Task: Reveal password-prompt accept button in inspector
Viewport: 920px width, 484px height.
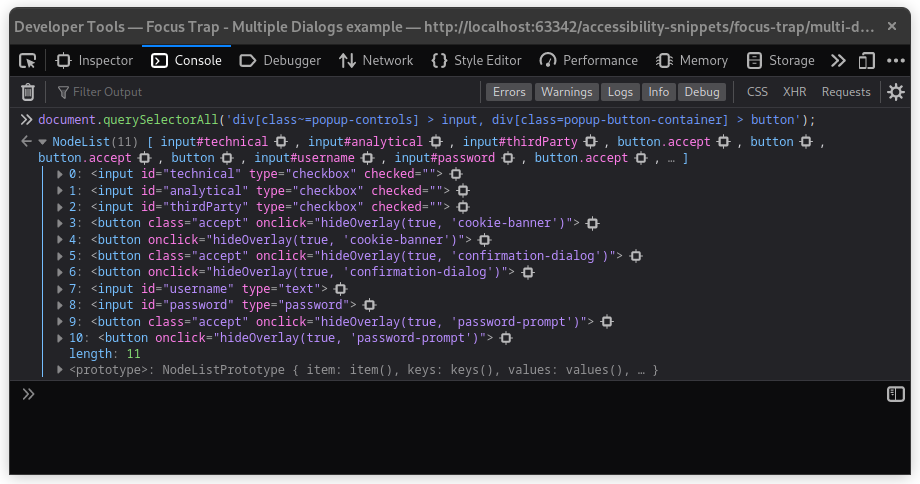Action: (x=607, y=322)
